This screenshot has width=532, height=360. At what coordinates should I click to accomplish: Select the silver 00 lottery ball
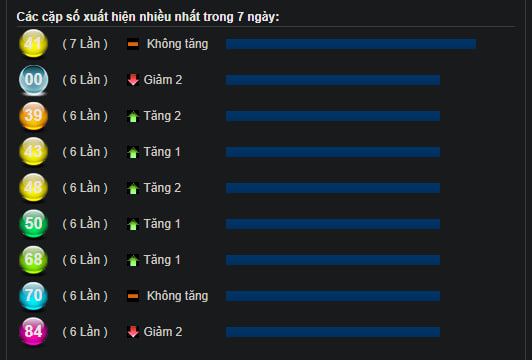pos(33,79)
